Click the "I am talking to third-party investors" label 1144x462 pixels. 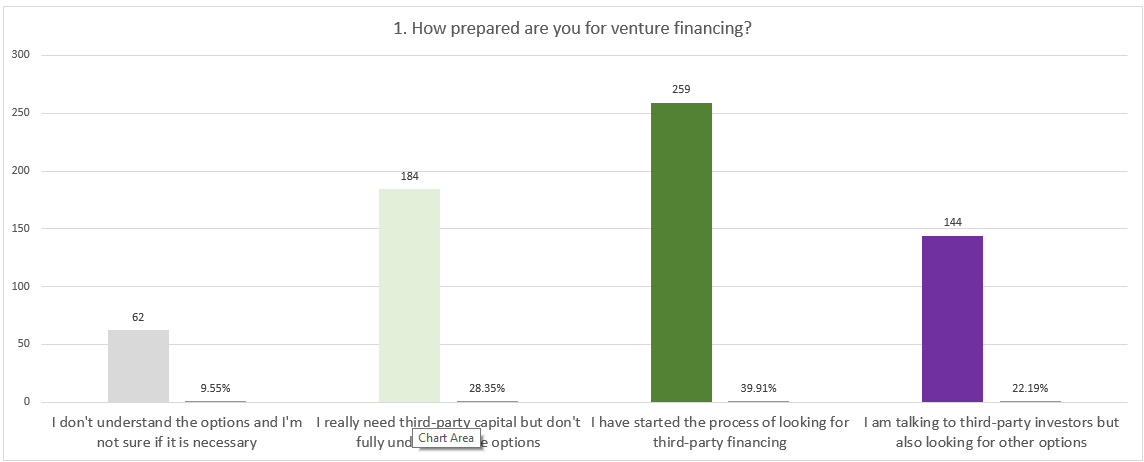point(991,432)
